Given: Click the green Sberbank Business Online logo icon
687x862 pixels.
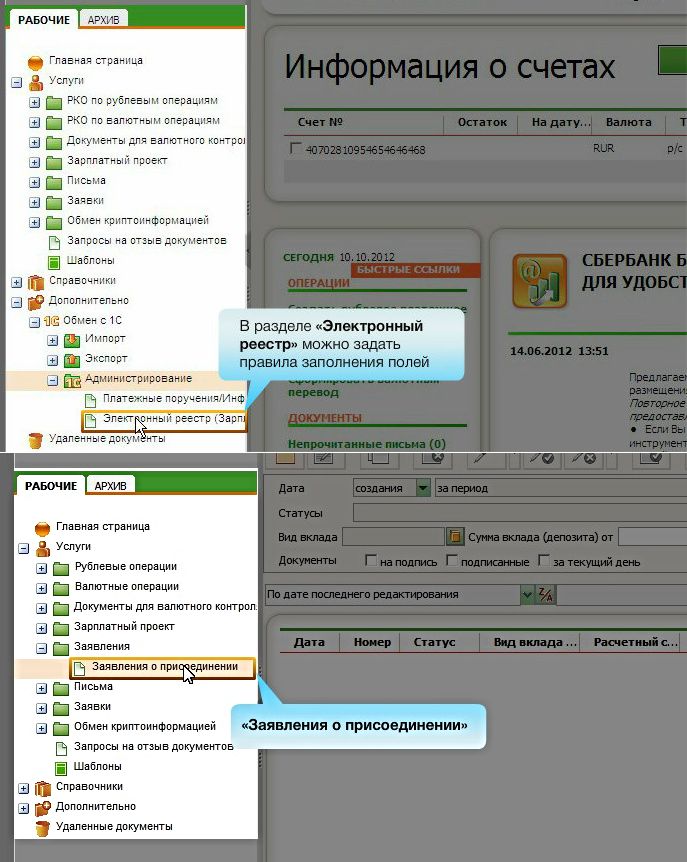Looking at the screenshot, I should coord(539,281).
